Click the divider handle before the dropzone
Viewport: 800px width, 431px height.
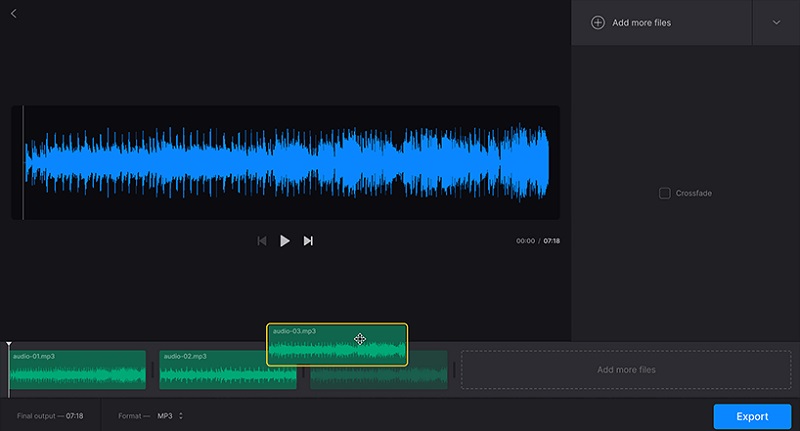pyautogui.click(x=454, y=370)
